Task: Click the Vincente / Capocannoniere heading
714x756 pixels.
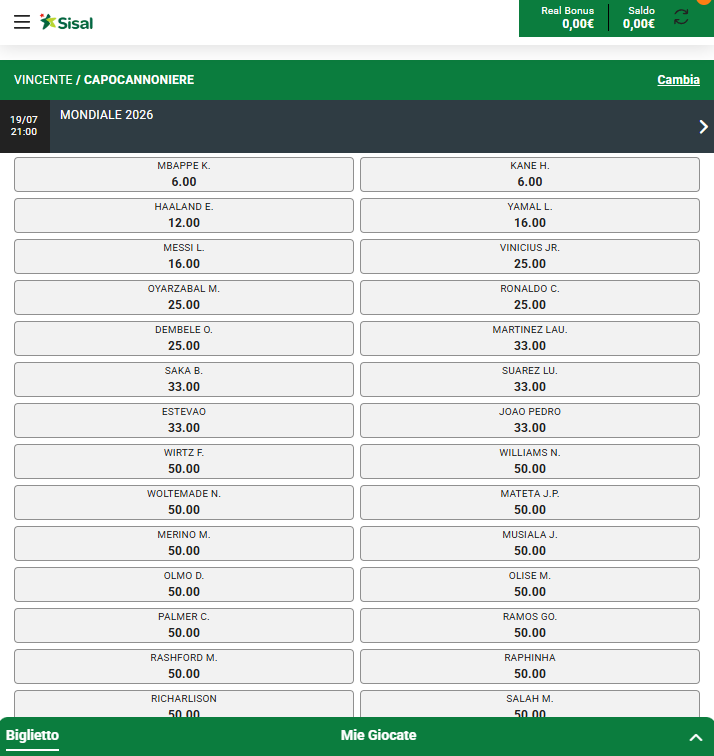Action: point(104,80)
